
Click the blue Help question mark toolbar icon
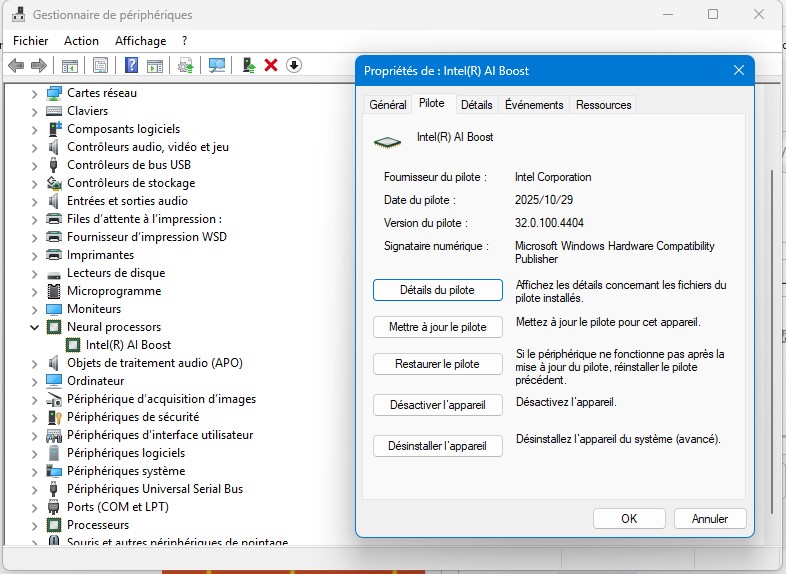coord(131,66)
